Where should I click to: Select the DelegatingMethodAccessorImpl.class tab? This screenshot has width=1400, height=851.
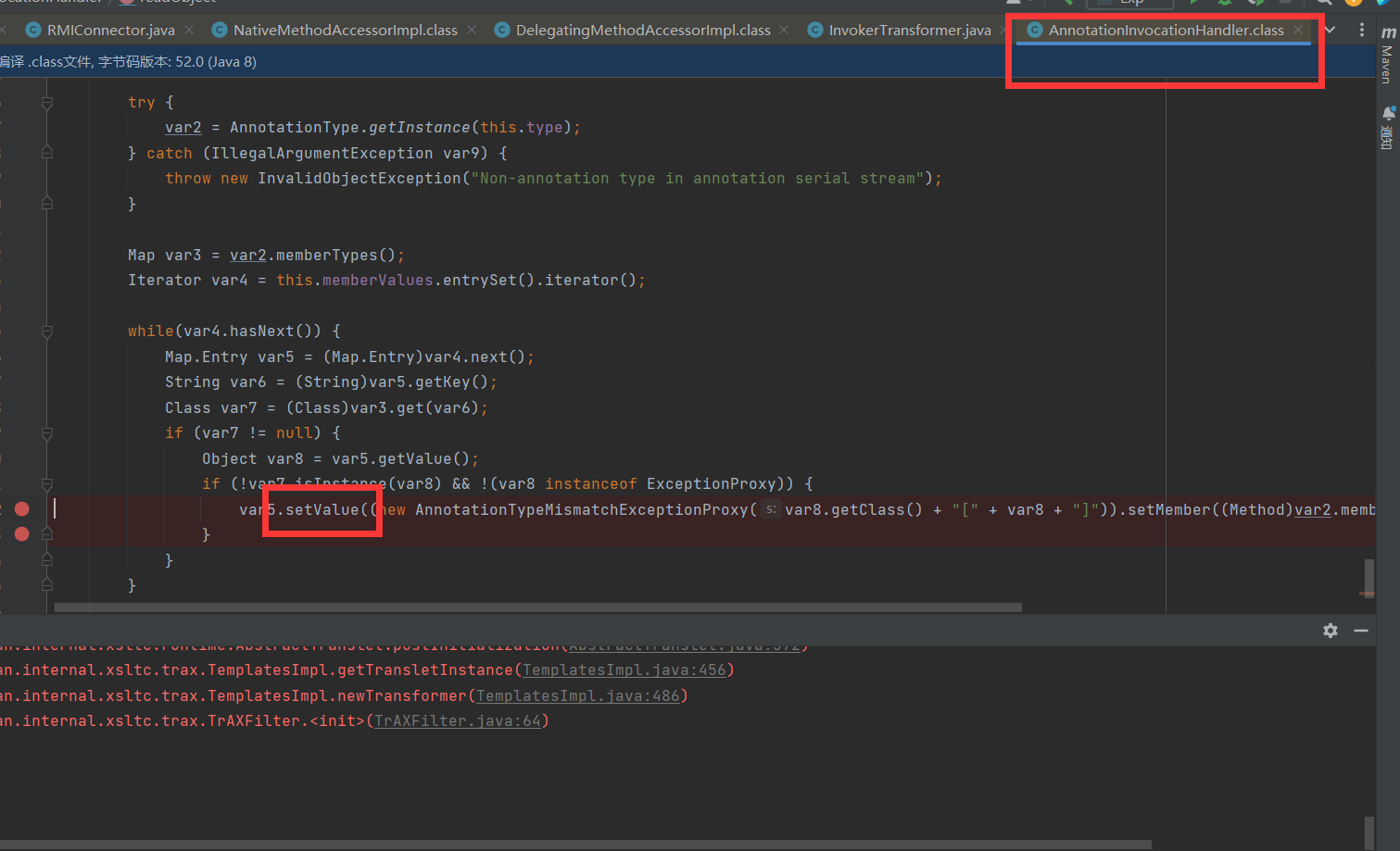pyautogui.click(x=643, y=30)
